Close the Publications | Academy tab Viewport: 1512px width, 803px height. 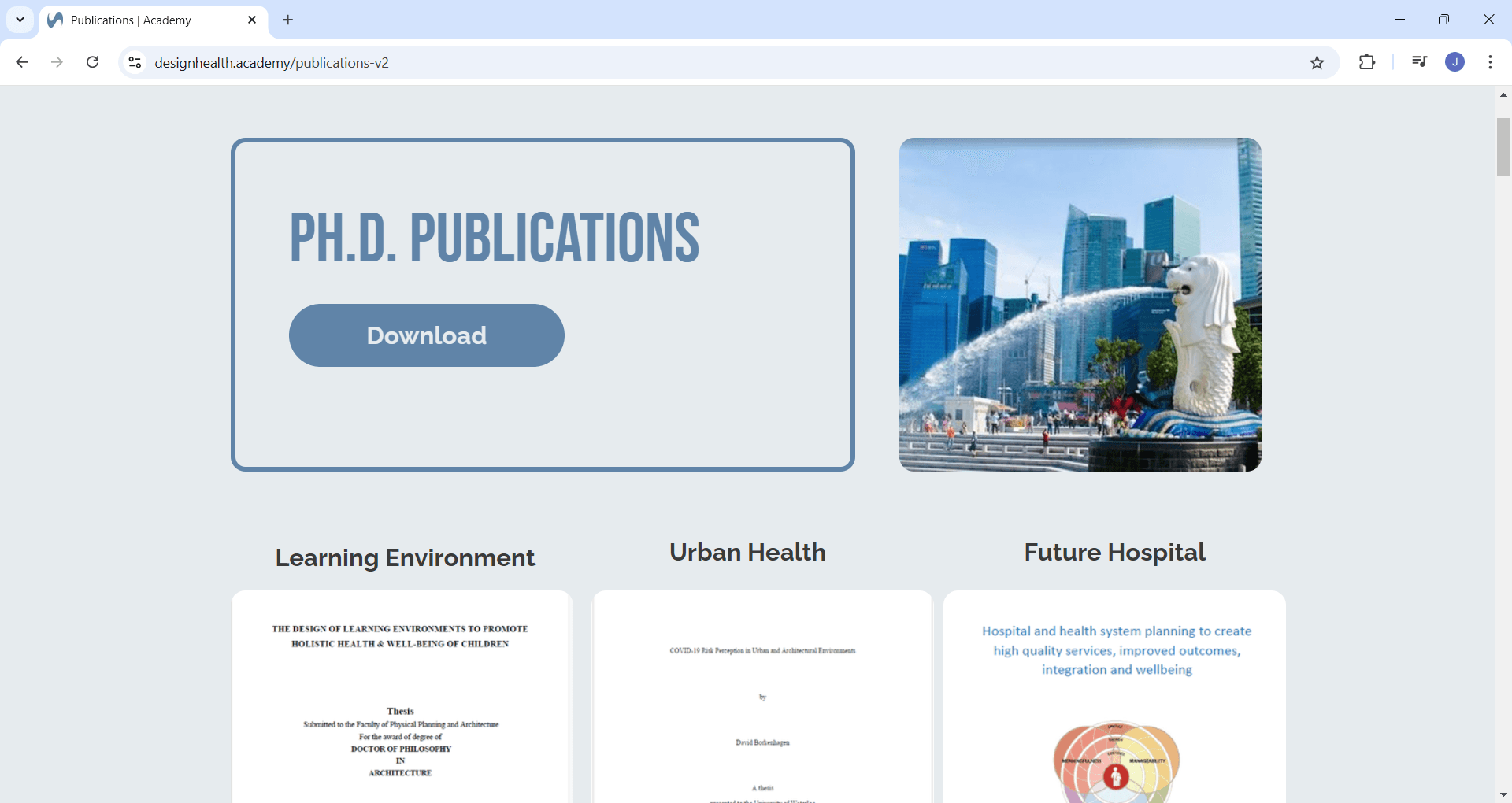(x=252, y=20)
